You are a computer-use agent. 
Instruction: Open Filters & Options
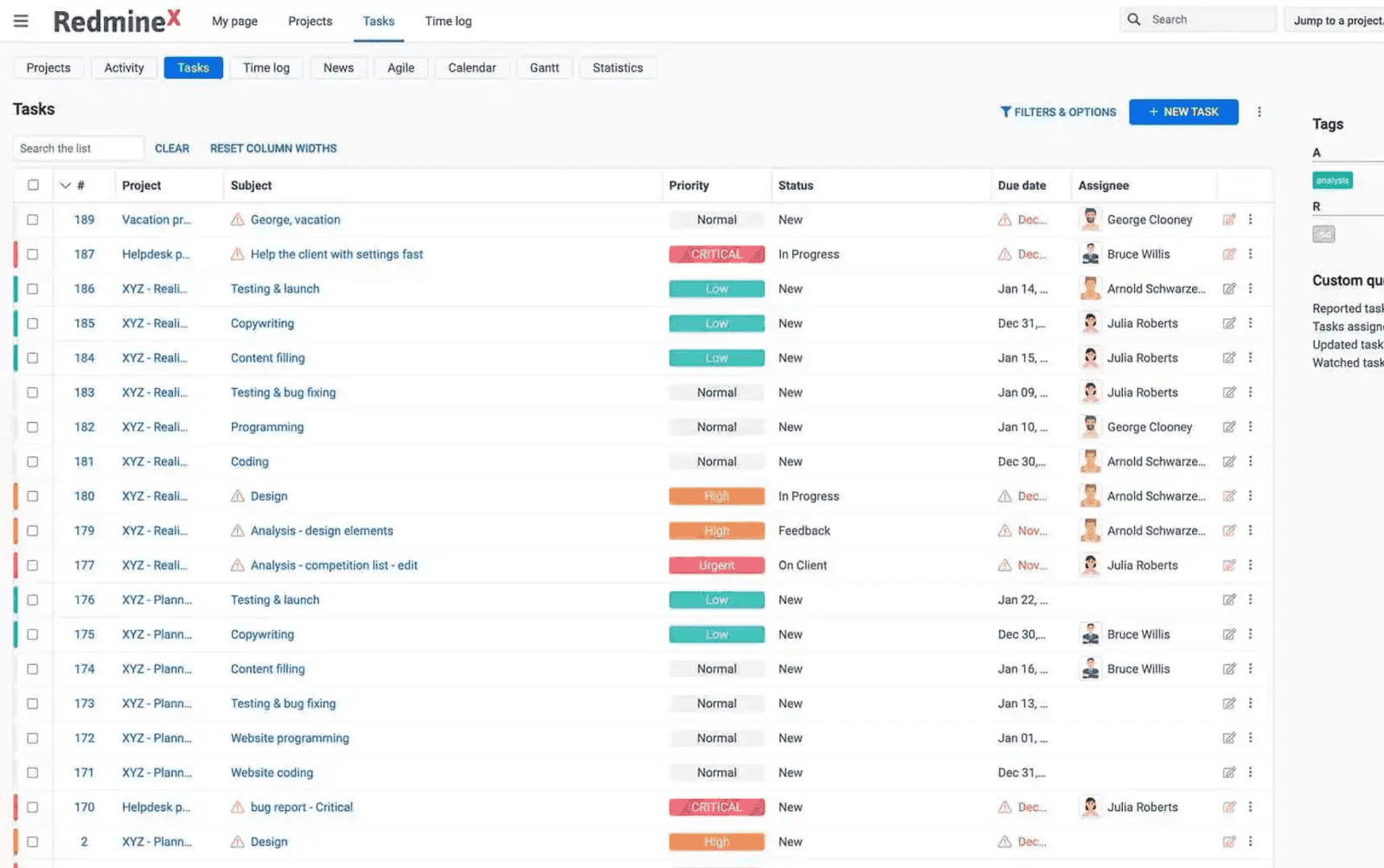pyautogui.click(x=1057, y=112)
